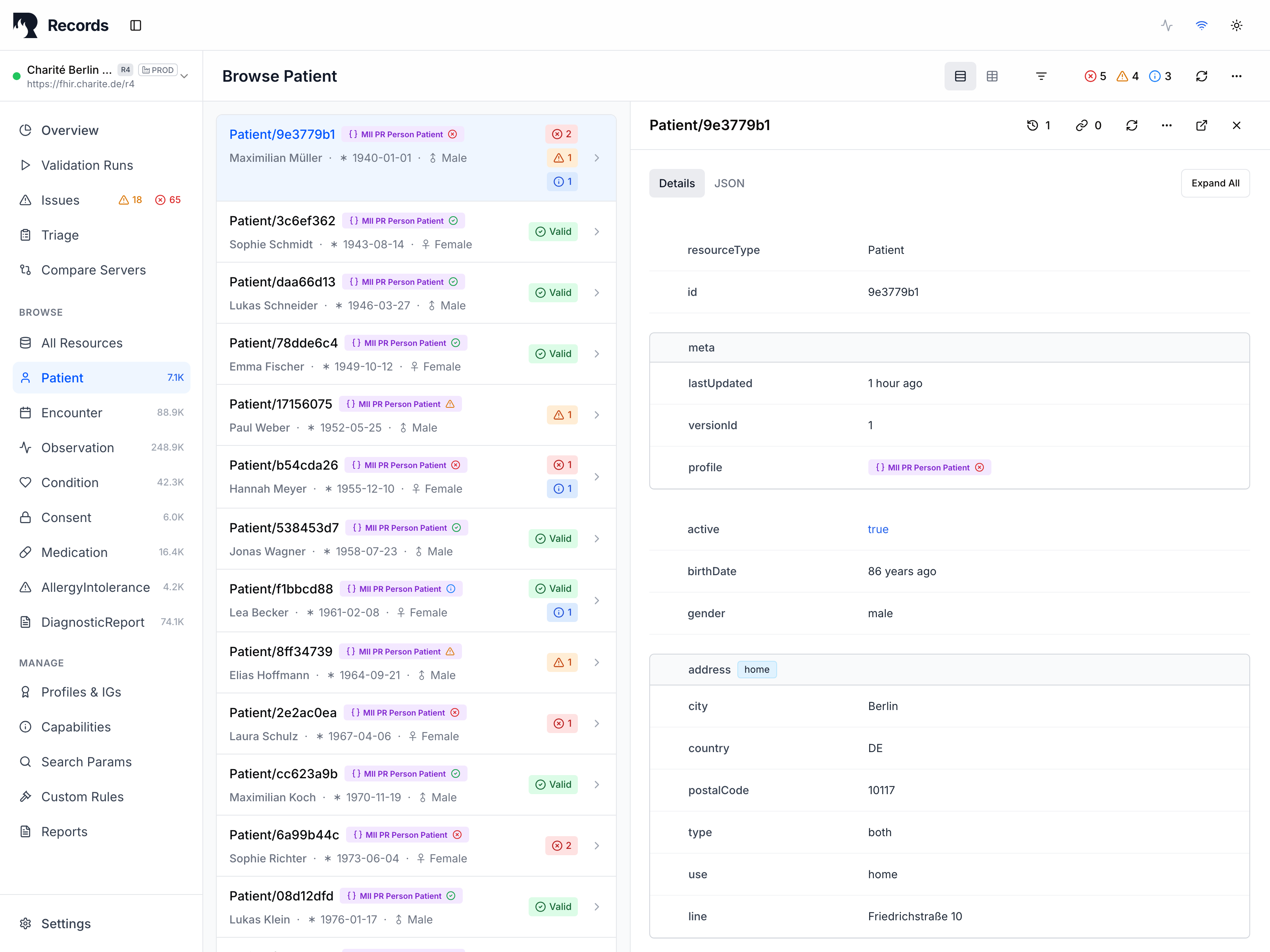The image size is (1270, 952).
Task: Click the activity pulse icon in header
Action: pyautogui.click(x=1166, y=25)
